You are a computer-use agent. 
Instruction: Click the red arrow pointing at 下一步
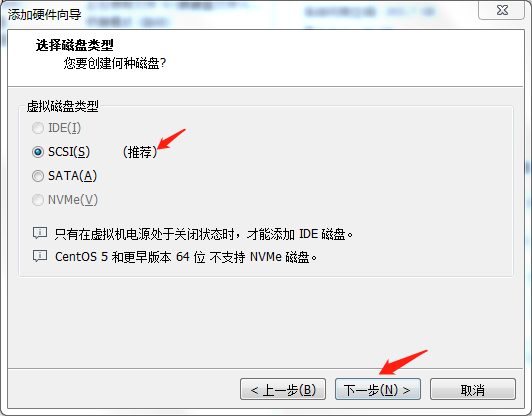tap(403, 362)
